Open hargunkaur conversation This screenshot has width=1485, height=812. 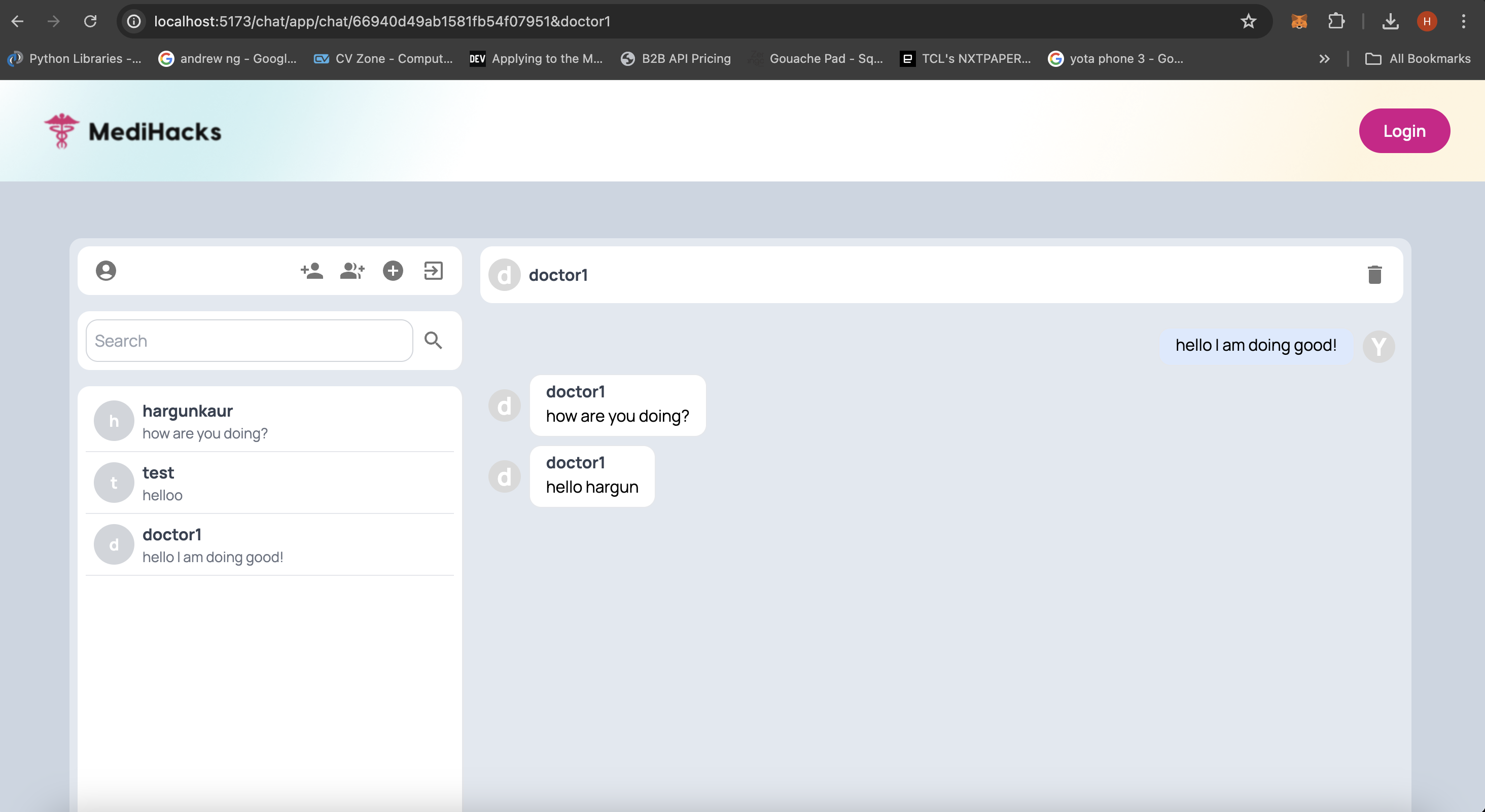[x=269, y=421]
